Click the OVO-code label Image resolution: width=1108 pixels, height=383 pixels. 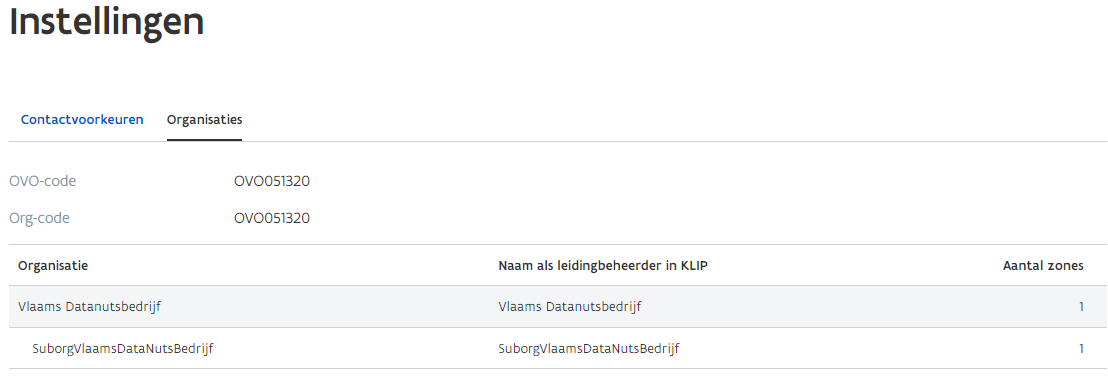click(42, 182)
